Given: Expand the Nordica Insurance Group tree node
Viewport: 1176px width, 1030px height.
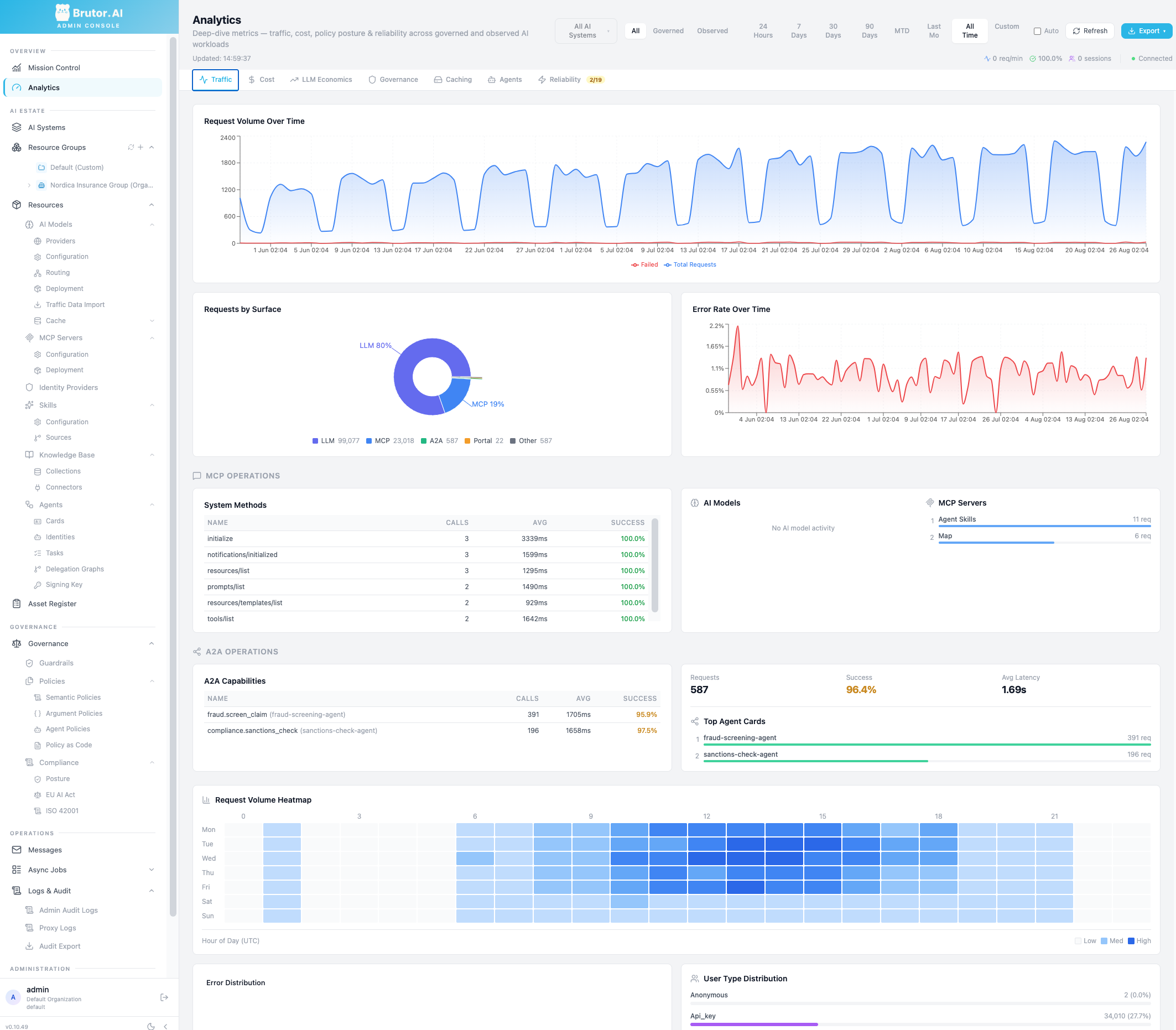Looking at the screenshot, I should 29,185.
